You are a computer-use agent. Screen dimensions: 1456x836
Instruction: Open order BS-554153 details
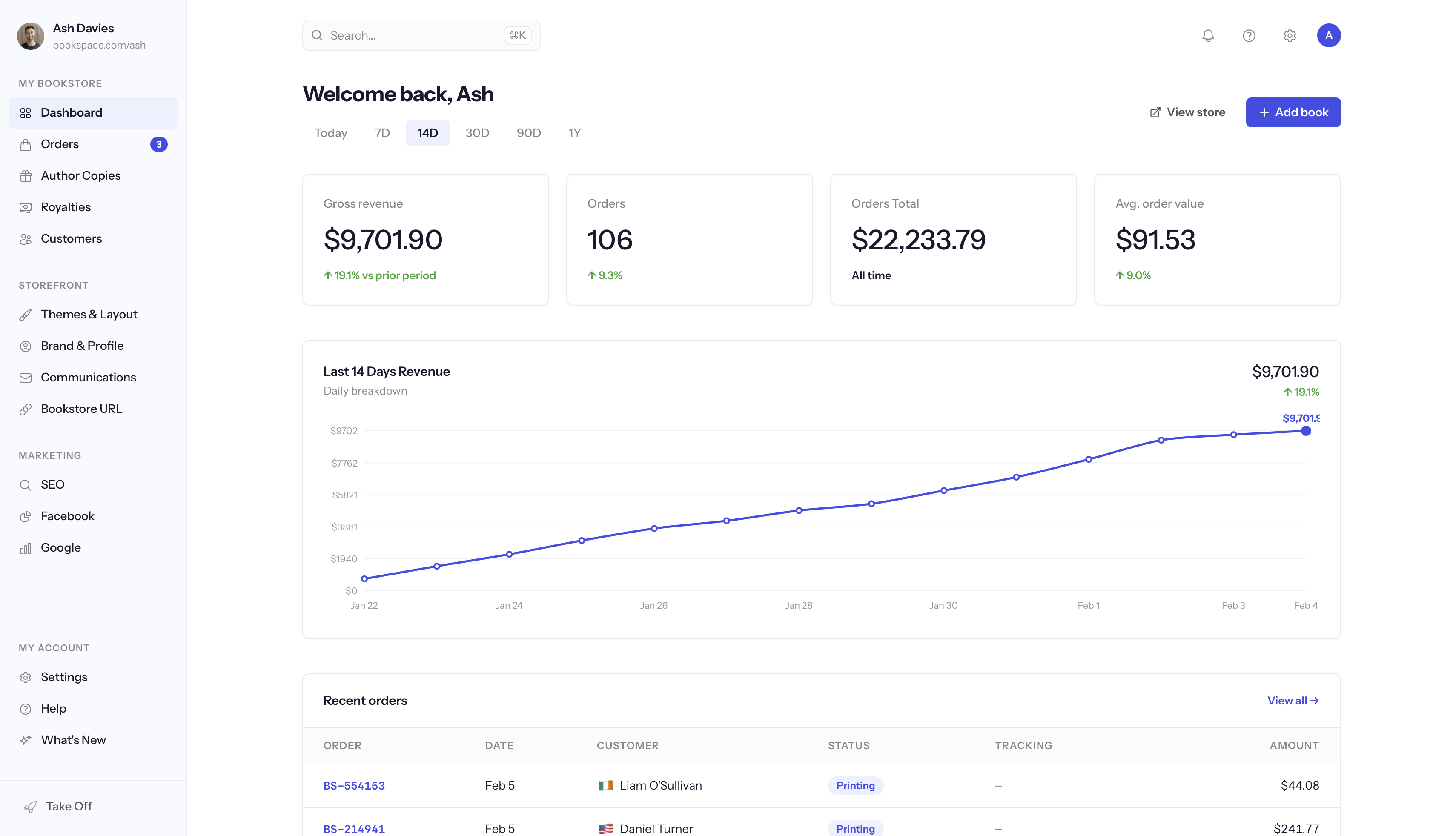point(354,785)
